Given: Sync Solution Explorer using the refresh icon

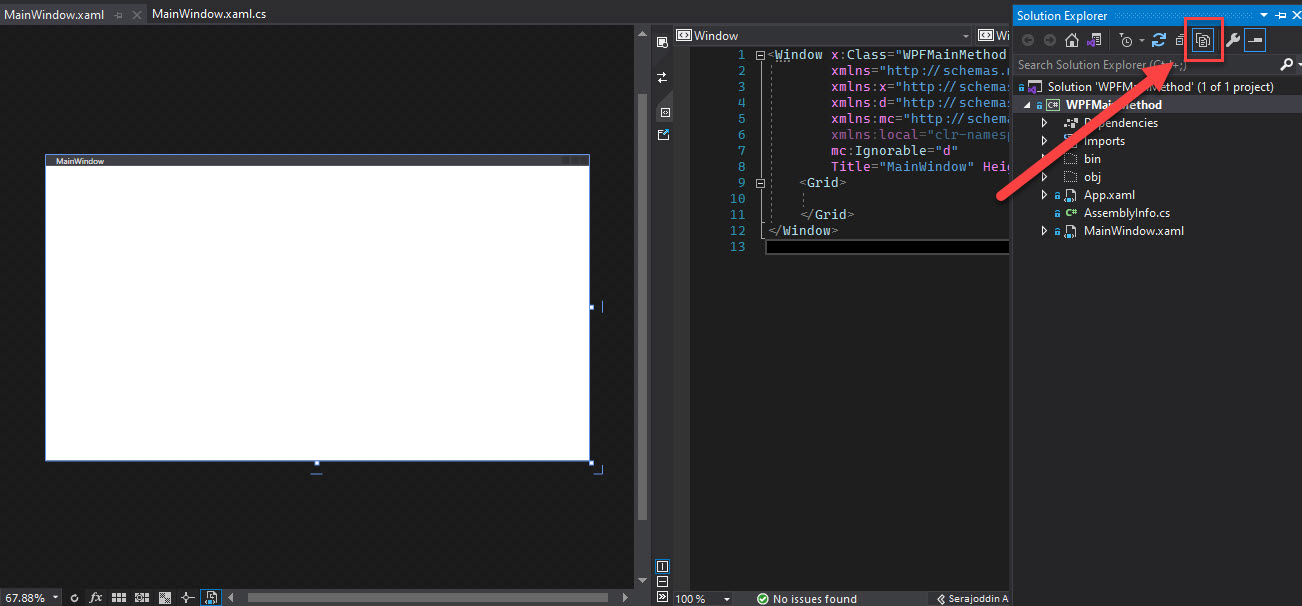Looking at the screenshot, I should pyautogui.click(x=1159, y=40).
